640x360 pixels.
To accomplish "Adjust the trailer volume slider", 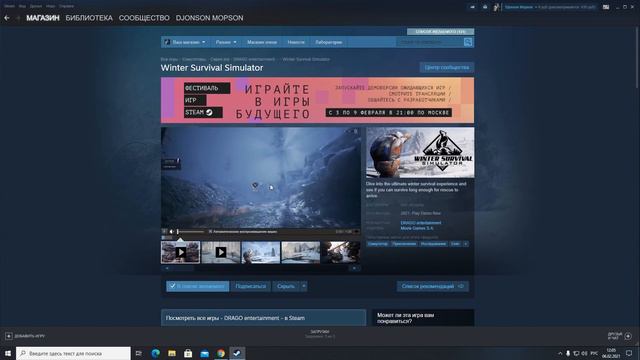I will [190, 232].
